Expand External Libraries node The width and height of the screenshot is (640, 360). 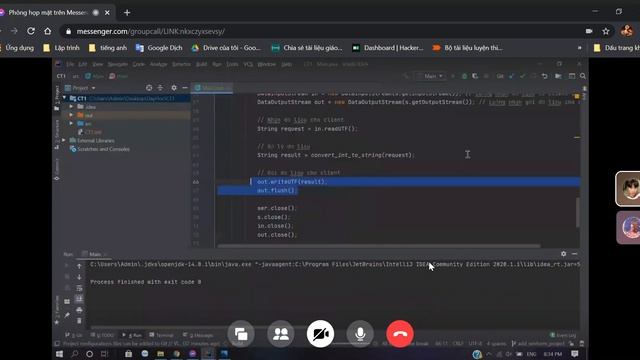[64, 140]
